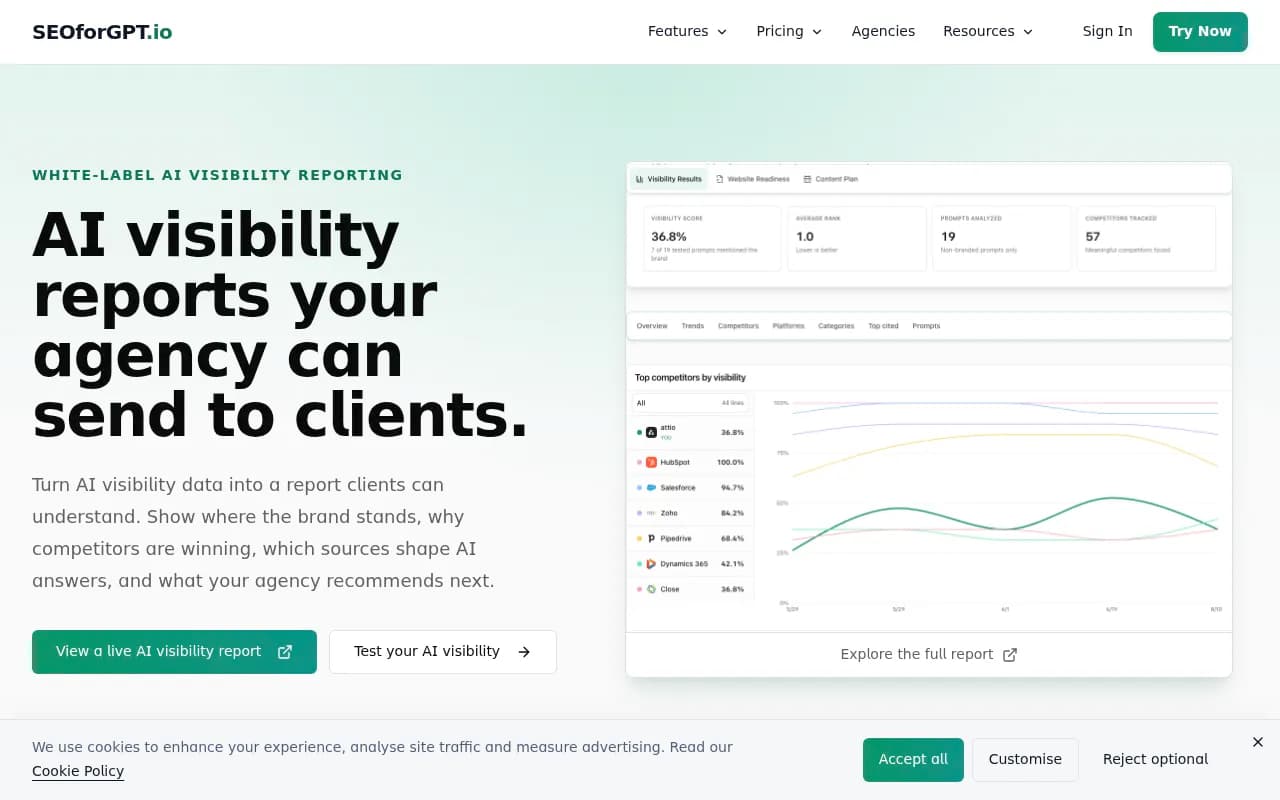Click the attio logo icon in competitor list

coord(651,433)
